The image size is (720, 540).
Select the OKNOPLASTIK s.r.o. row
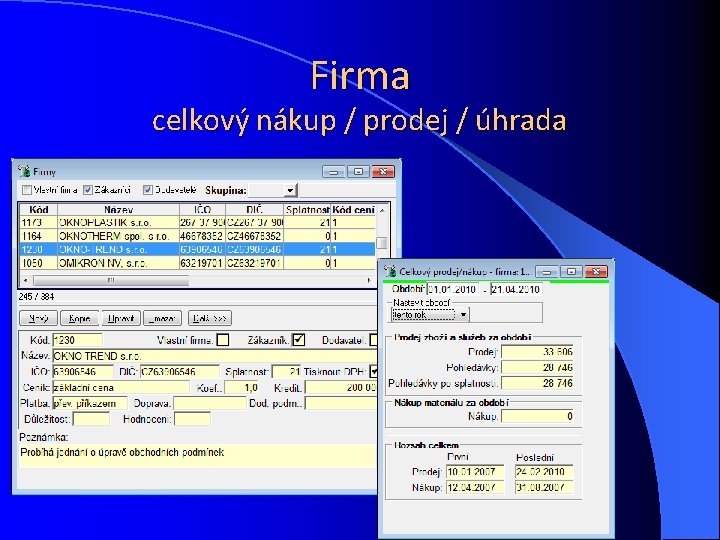(198, 222)
